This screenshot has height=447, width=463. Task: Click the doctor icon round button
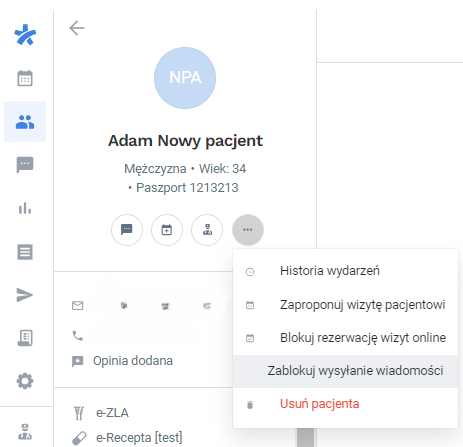pos(207,230)
